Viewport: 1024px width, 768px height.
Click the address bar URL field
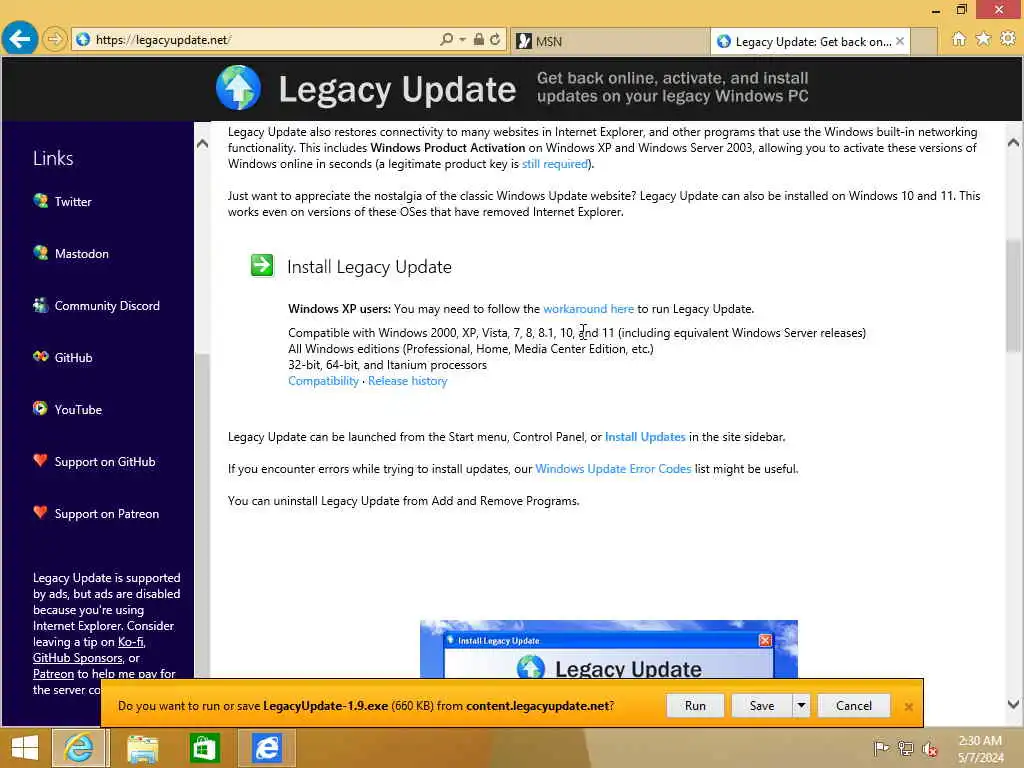(x=255, y=40)
